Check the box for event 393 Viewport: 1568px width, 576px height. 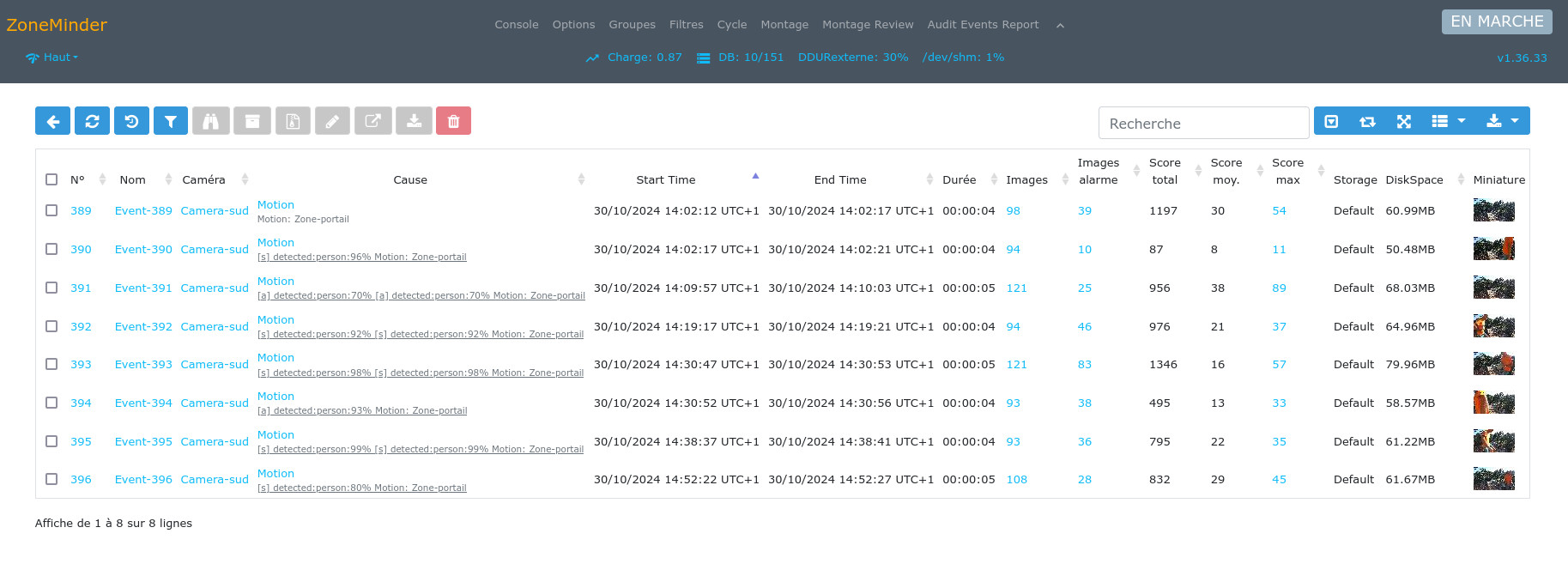[51, 364]
